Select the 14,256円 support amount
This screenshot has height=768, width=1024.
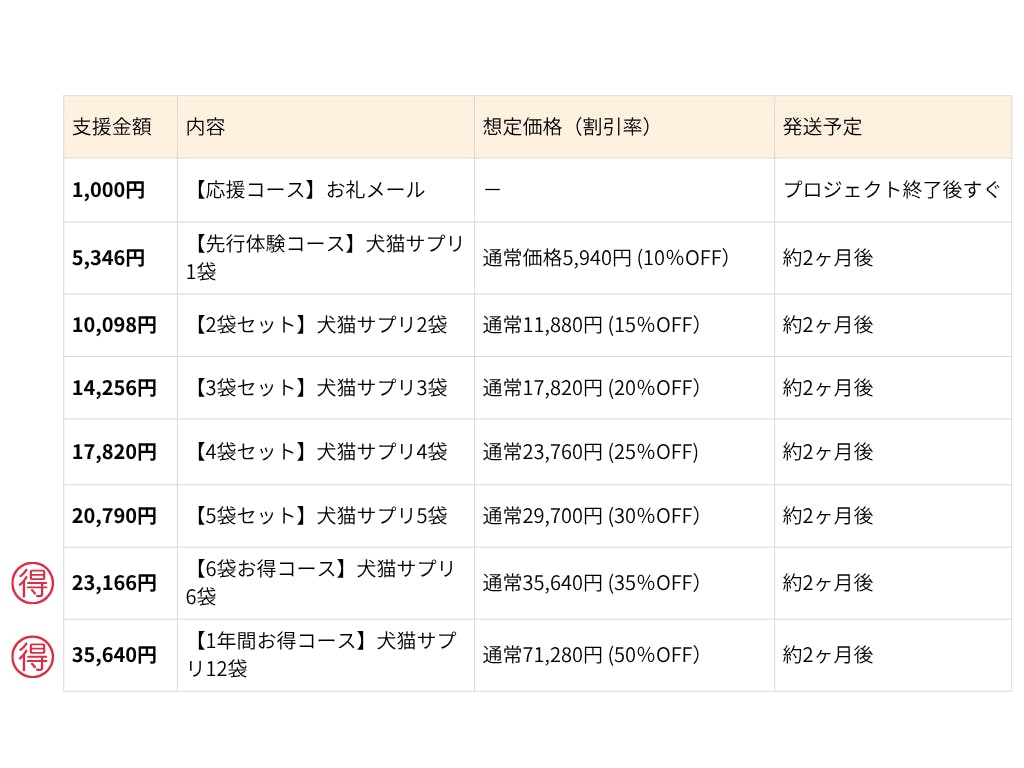tap(114, 388)
